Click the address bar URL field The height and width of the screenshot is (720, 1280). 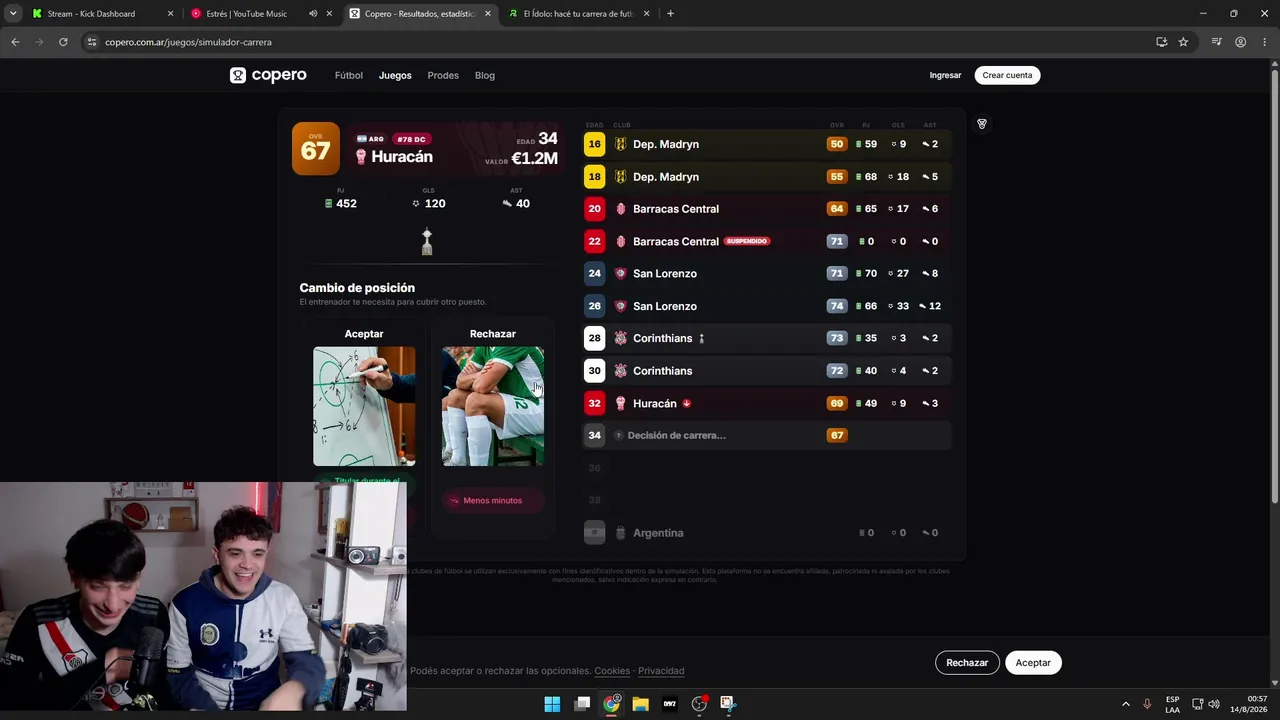pos(620,42)
